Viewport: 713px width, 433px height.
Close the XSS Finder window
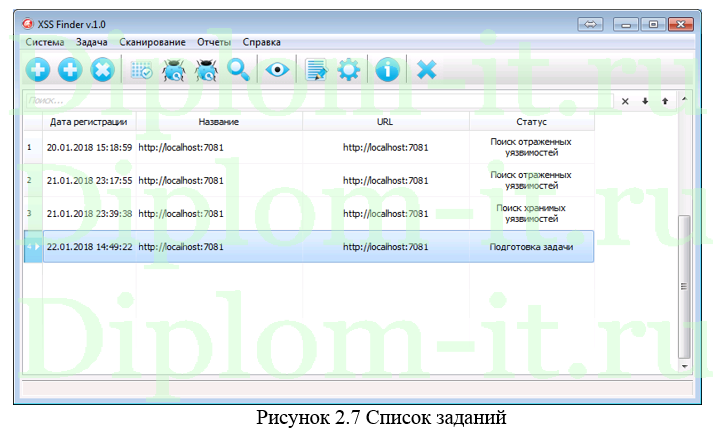(x=681, y=24)
